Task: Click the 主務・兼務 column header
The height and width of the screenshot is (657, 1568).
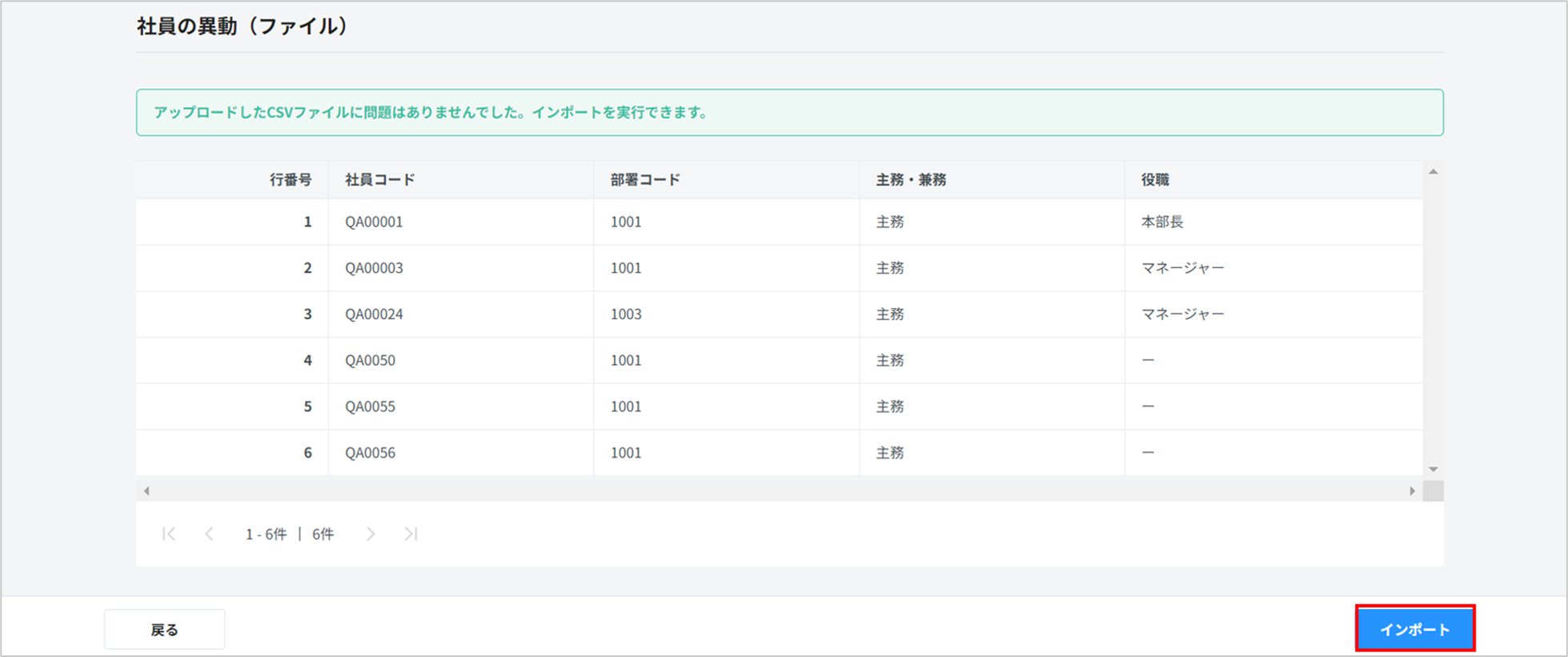Action: pyautogui.click(x=911, y=180)
